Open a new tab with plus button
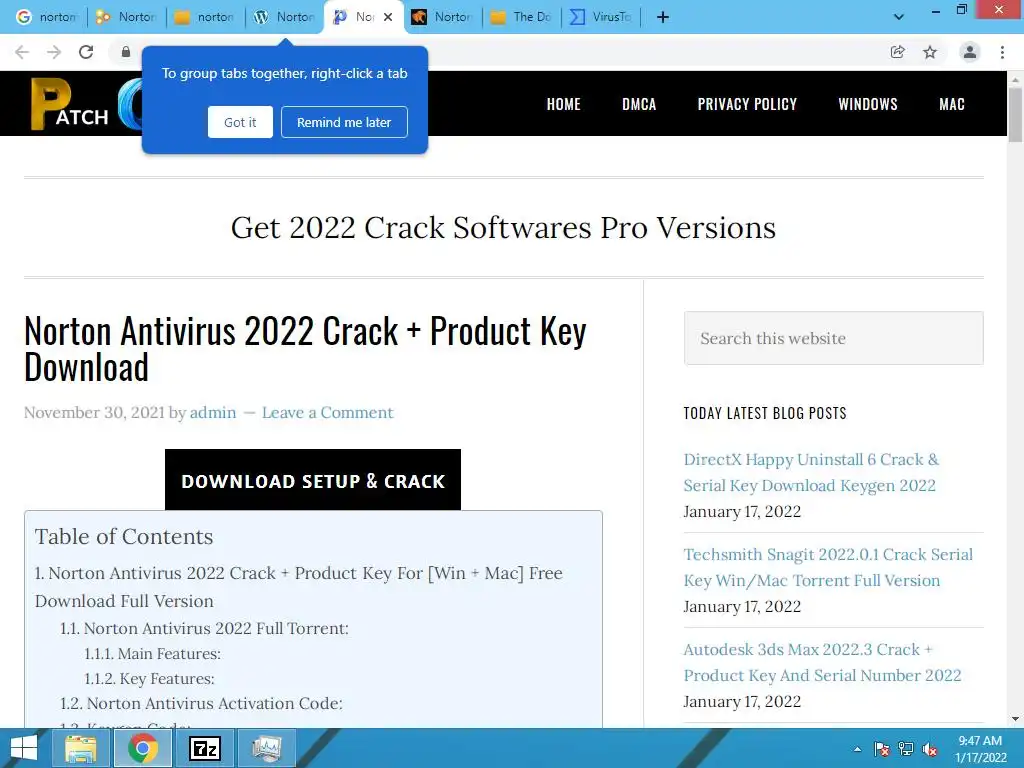 (x=663, y=17)
